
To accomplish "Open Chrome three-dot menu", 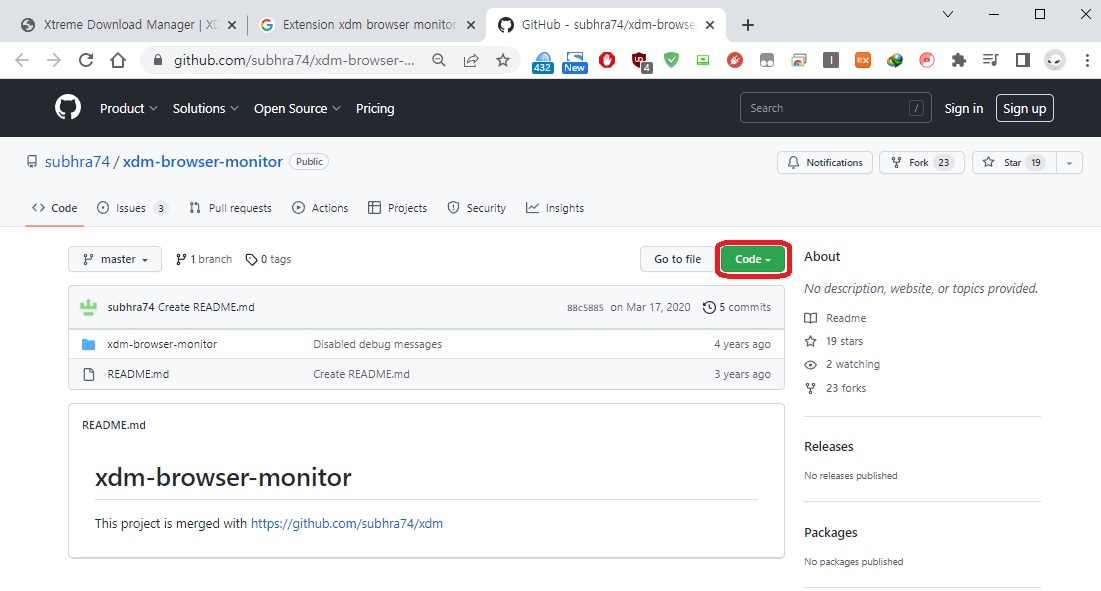I will click(x=1087, y=60).
